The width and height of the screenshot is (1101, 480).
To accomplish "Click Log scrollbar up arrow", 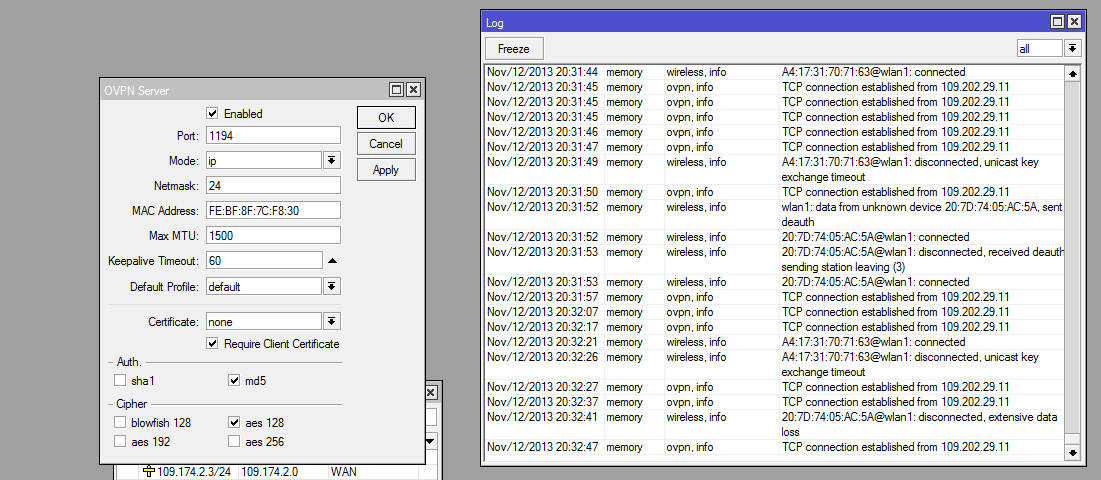I will (1072, 73).
